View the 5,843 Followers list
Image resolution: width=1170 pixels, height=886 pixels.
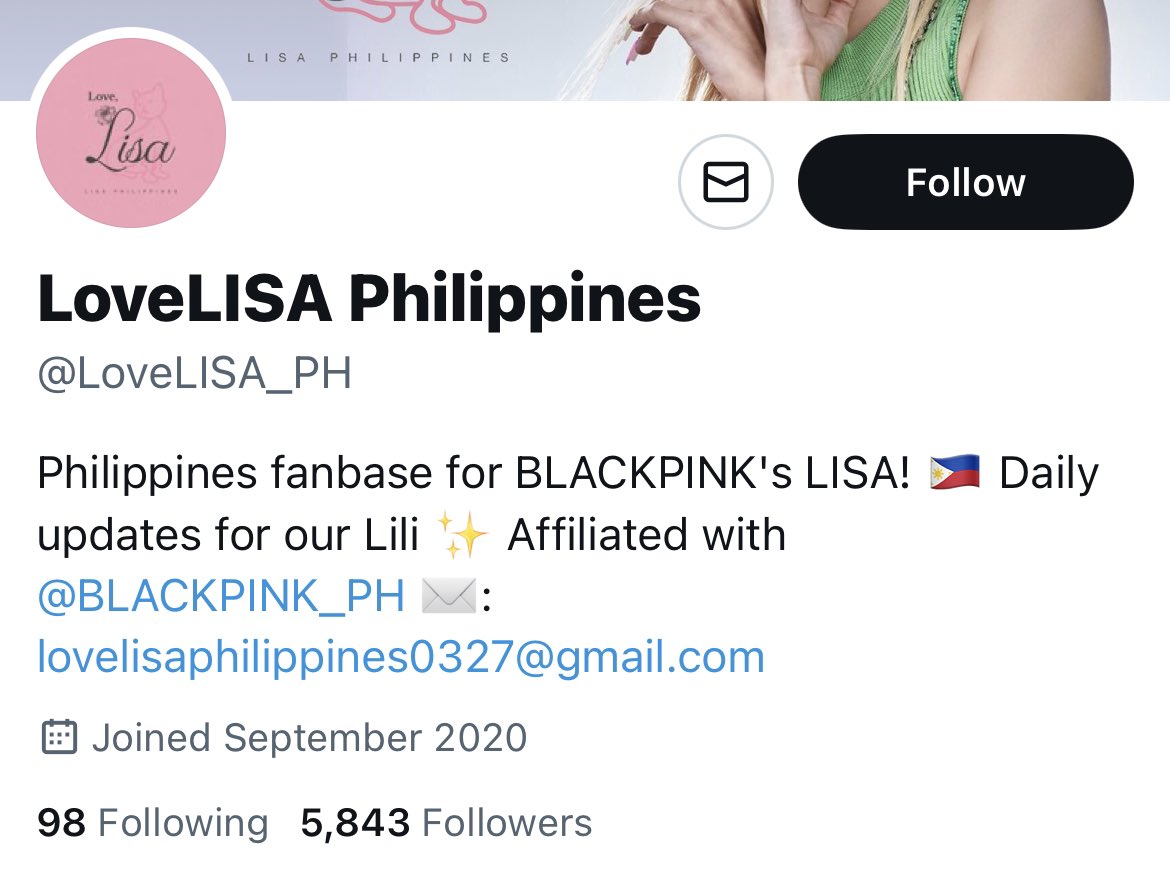[446, 823]
